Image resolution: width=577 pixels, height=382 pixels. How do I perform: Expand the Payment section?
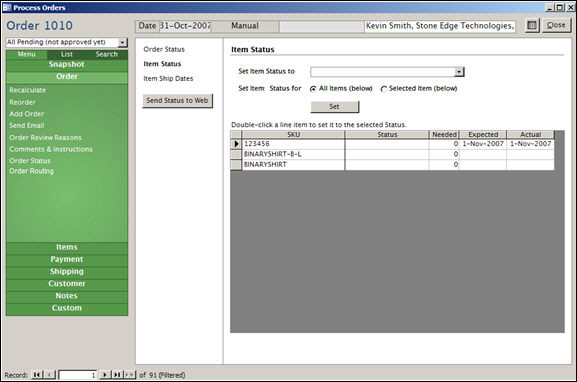(x=67, y=259)
